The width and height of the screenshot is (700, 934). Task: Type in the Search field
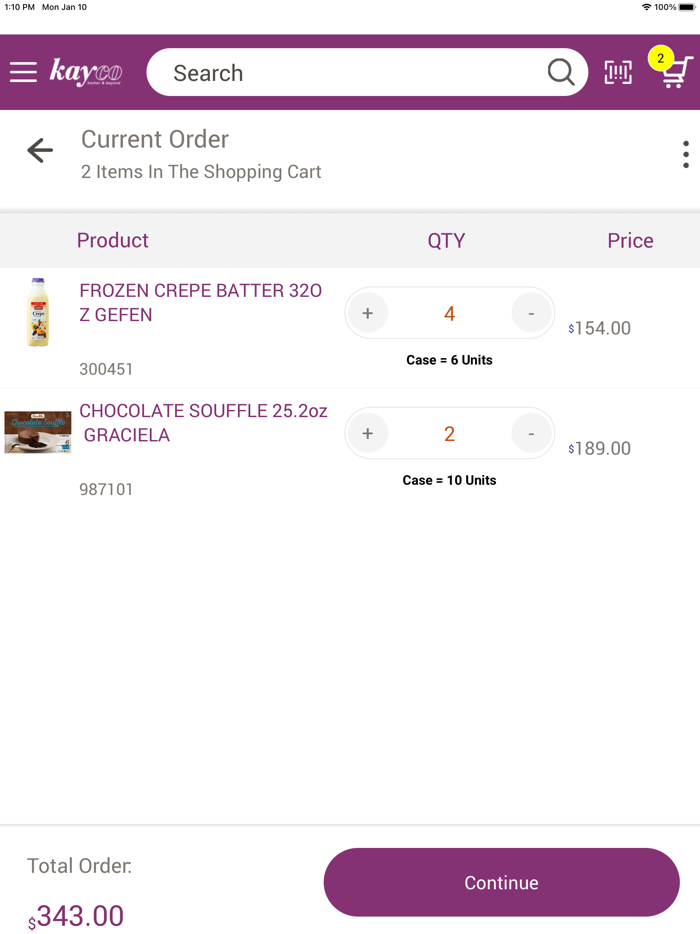coord(350,73)
